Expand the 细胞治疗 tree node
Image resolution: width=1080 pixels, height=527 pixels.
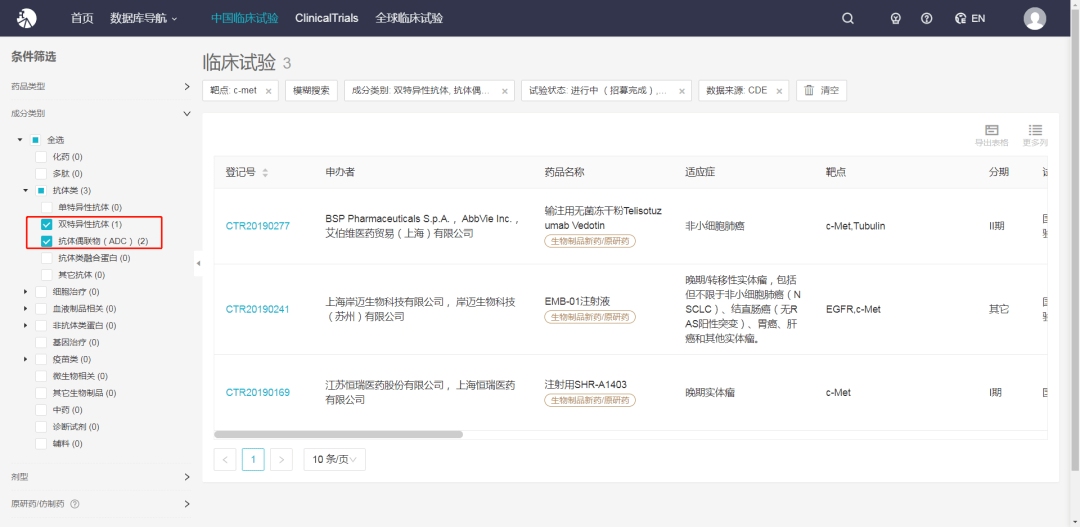click(x=25, y=292)
